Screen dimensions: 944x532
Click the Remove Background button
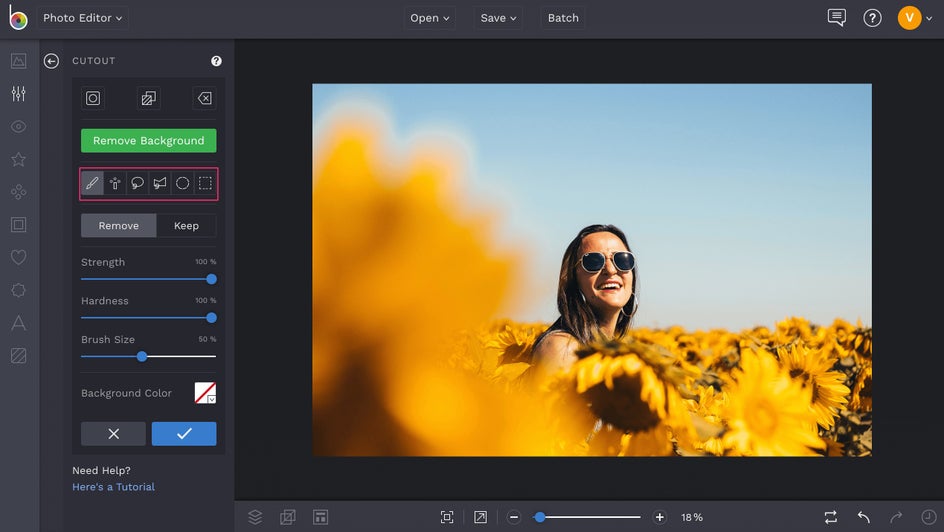(x=148, y=141)
